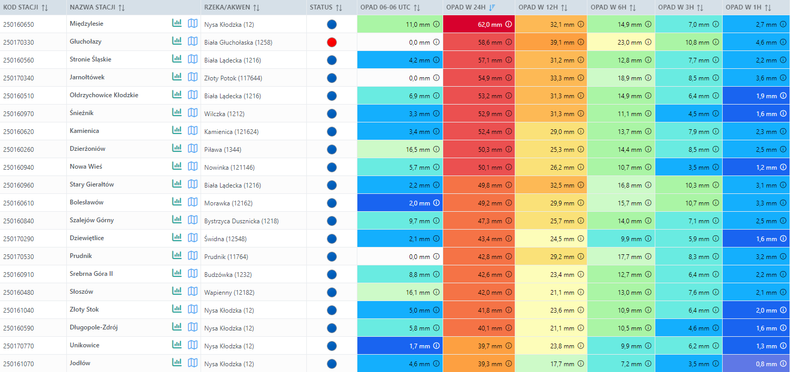Select Złoty Stok station name

click(x=83, y=309)
